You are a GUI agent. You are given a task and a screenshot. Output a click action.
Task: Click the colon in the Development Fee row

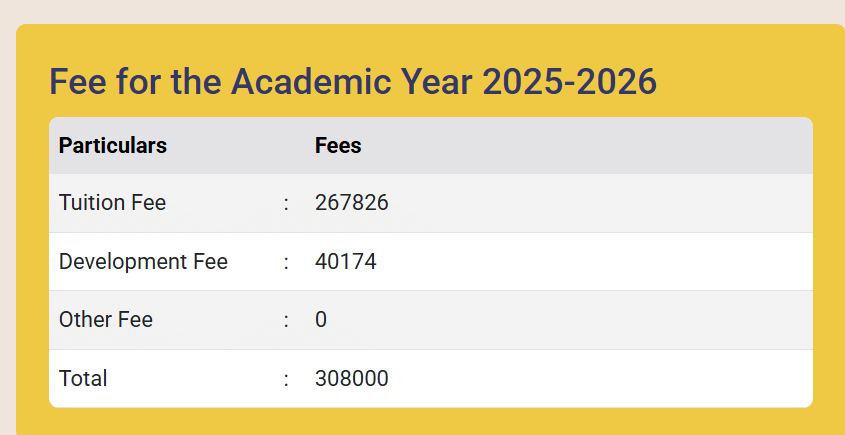286,263
